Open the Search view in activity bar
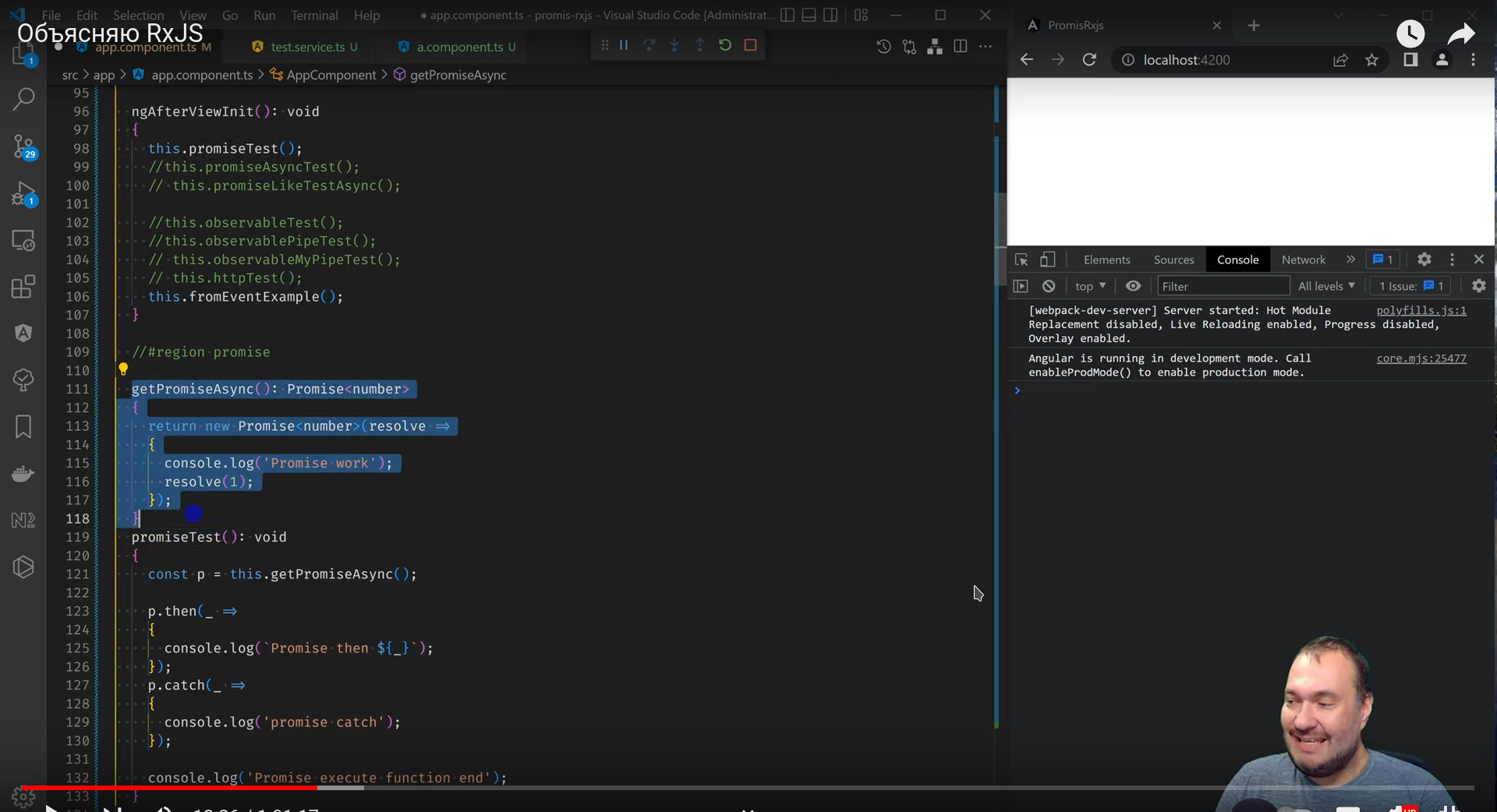Viewport: 1497px width, 812px height. (x=23, y=99)
